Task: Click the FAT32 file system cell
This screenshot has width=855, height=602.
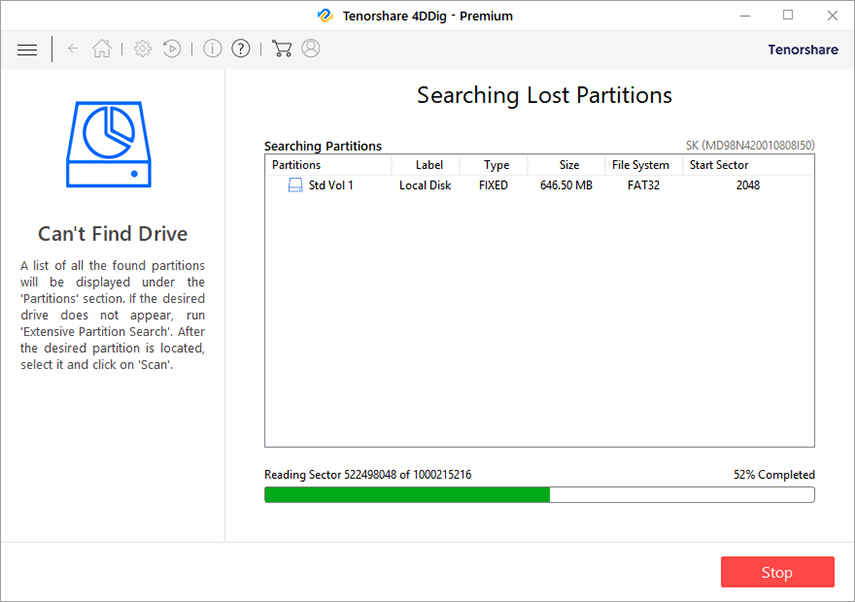Action: [x=643, y=185]
